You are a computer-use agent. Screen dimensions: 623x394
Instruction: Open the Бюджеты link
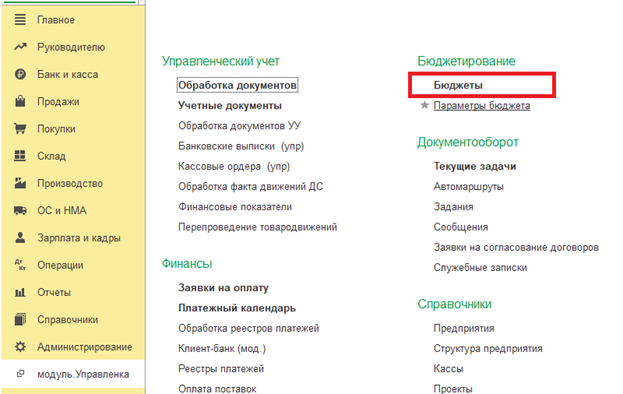pos(458,85)
